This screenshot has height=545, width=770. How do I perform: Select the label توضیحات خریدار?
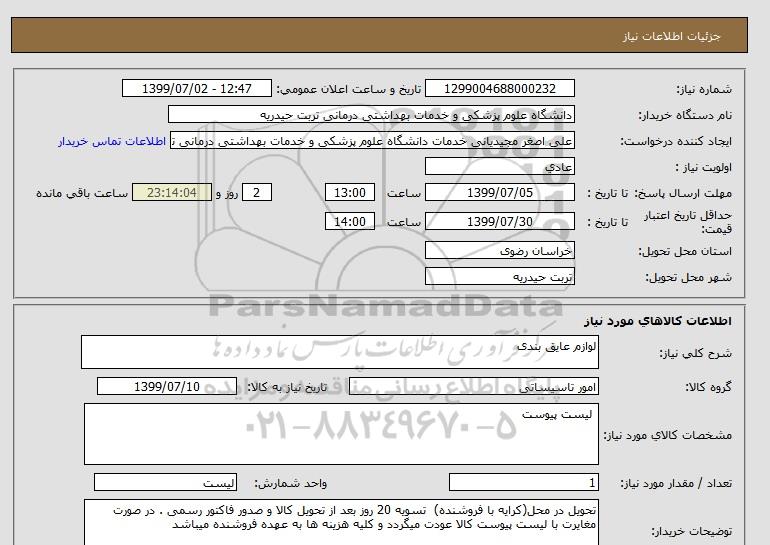point(691,532)
